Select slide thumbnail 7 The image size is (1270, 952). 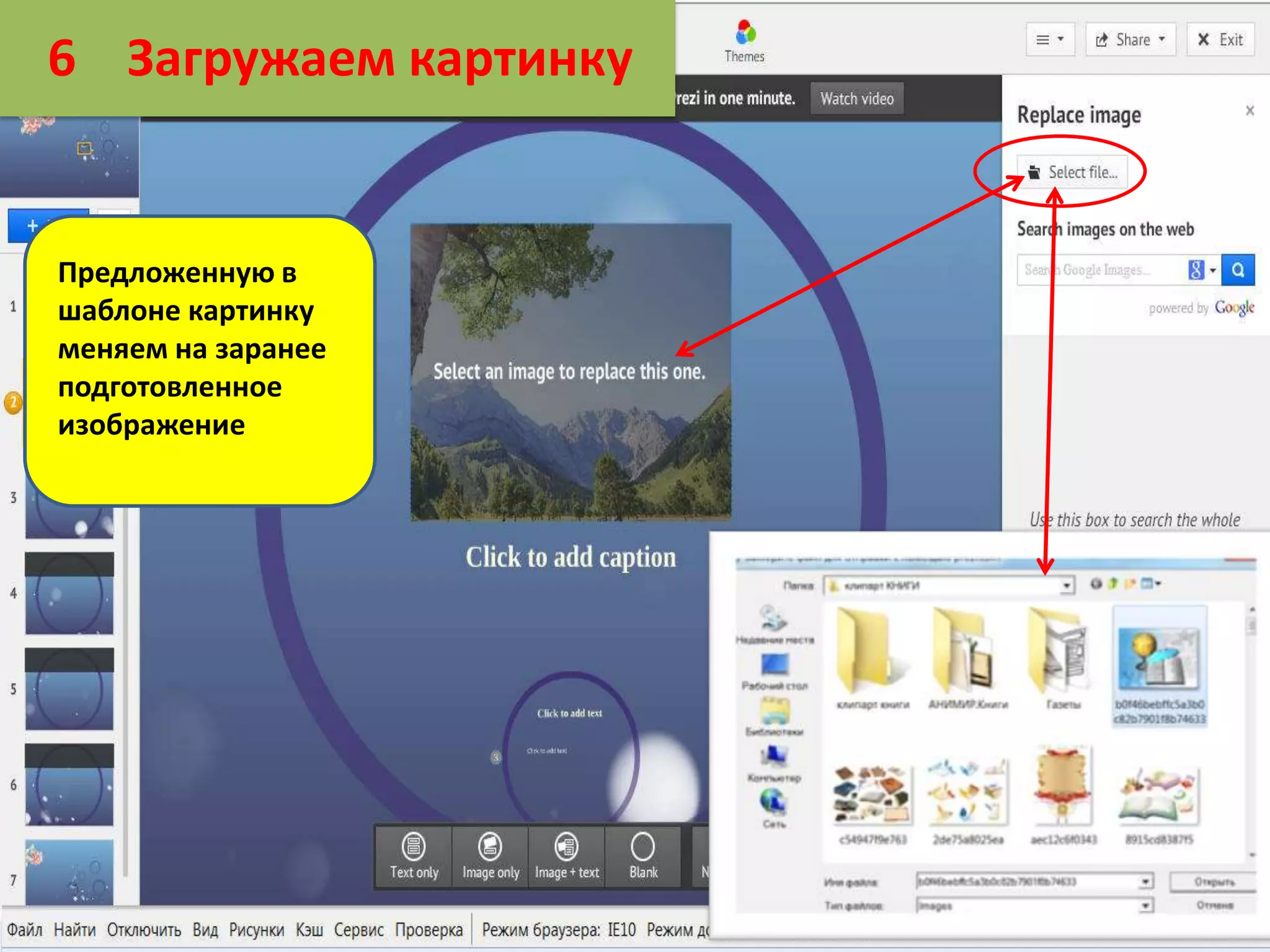click(x=69, y=873)
